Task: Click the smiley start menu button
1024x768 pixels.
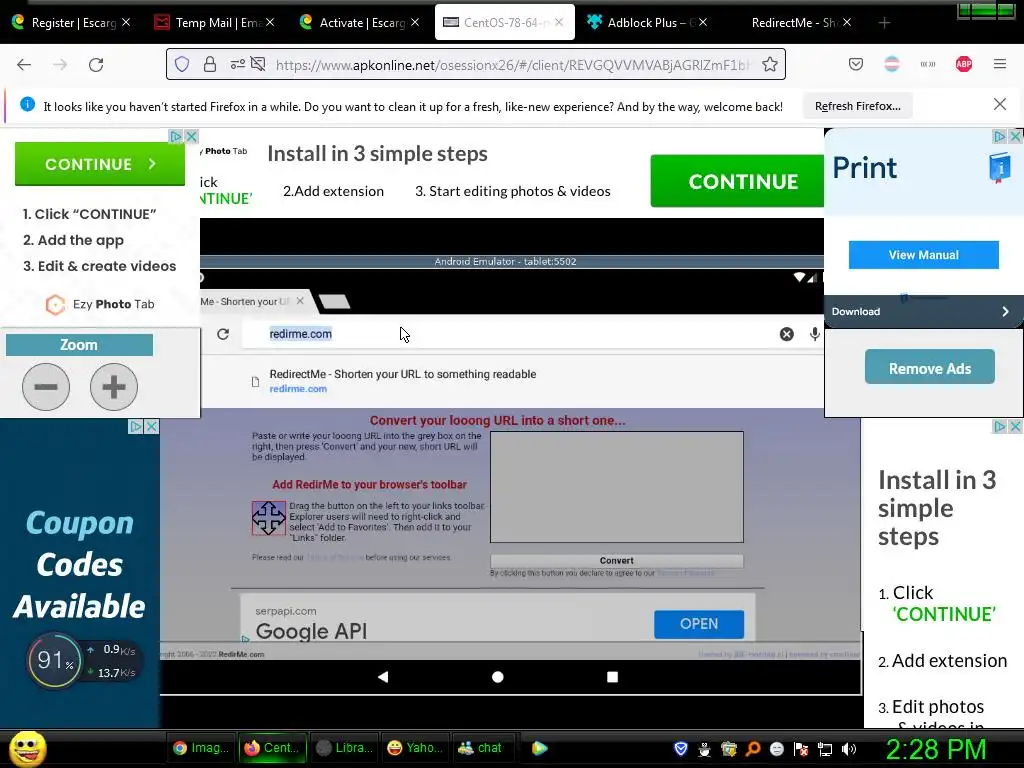Action: [x=27, y=748]
